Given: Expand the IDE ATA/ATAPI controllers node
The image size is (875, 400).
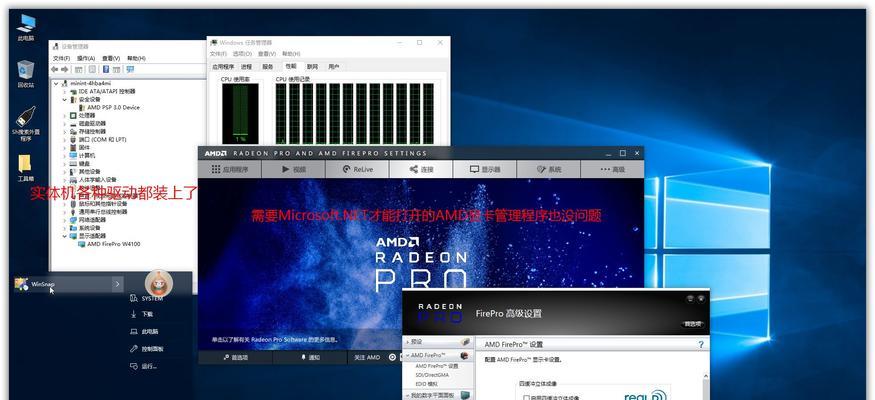Looking at the screenshot, I should click(x=65, y=91).
